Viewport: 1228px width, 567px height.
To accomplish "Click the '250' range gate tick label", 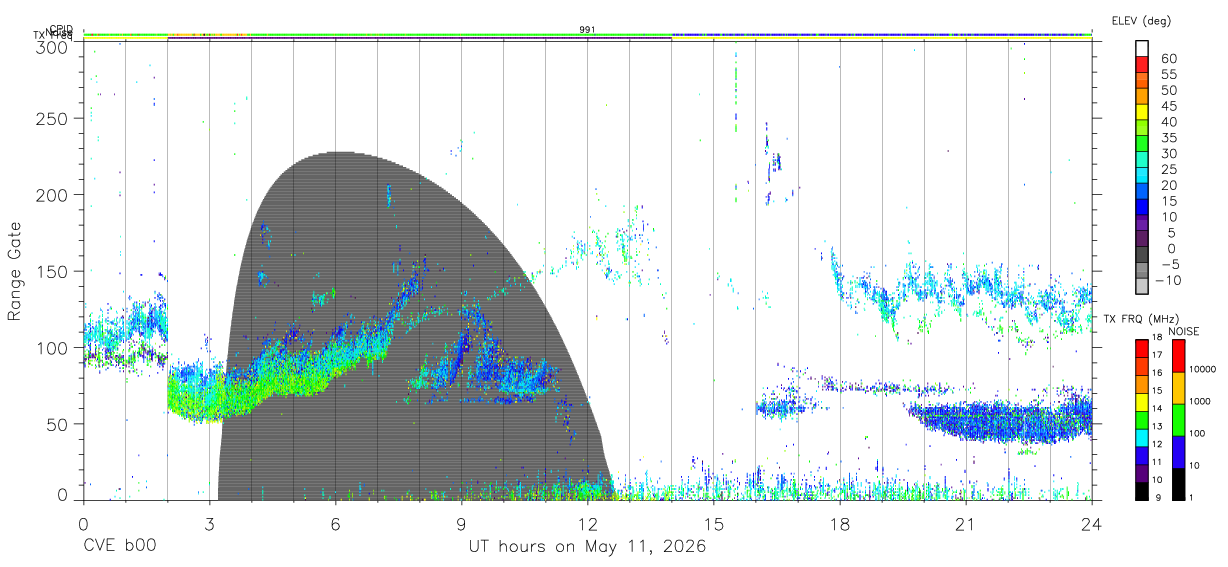I will click(54, 119).
